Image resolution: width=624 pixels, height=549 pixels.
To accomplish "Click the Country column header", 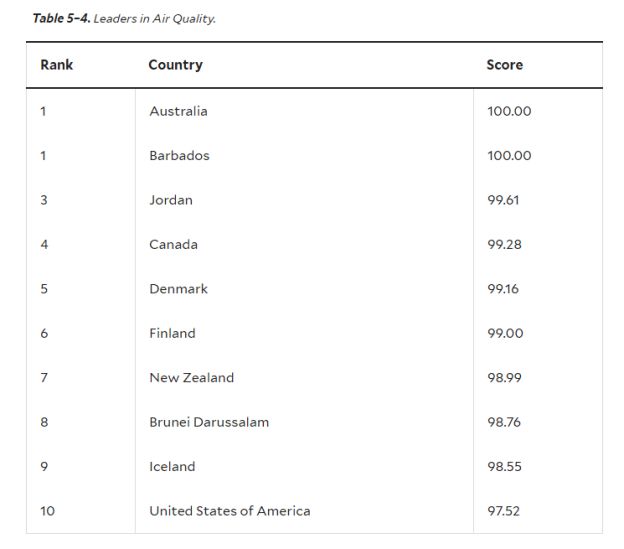I will click(175, 65).
